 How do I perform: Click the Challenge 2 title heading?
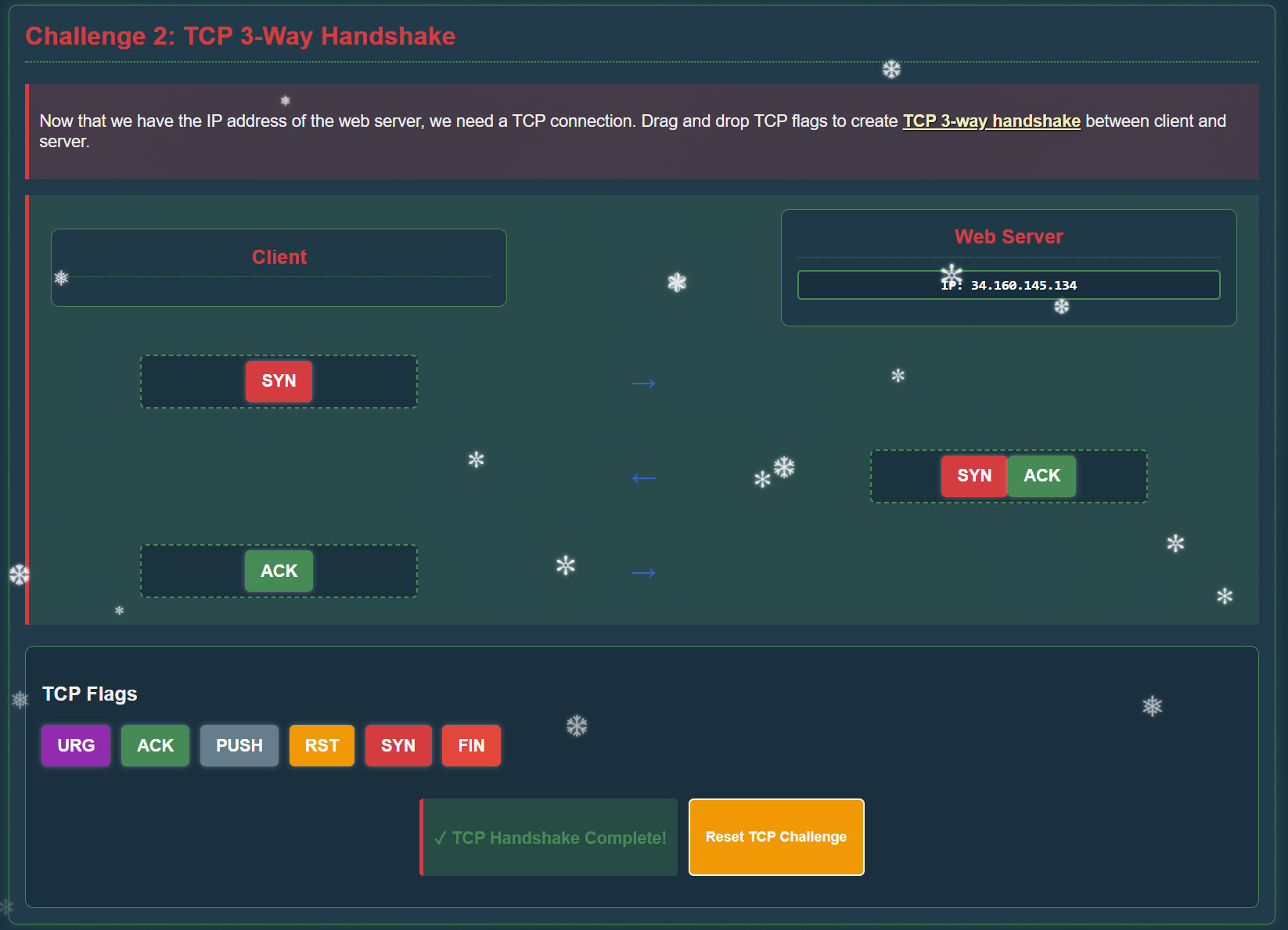(240, 36)
